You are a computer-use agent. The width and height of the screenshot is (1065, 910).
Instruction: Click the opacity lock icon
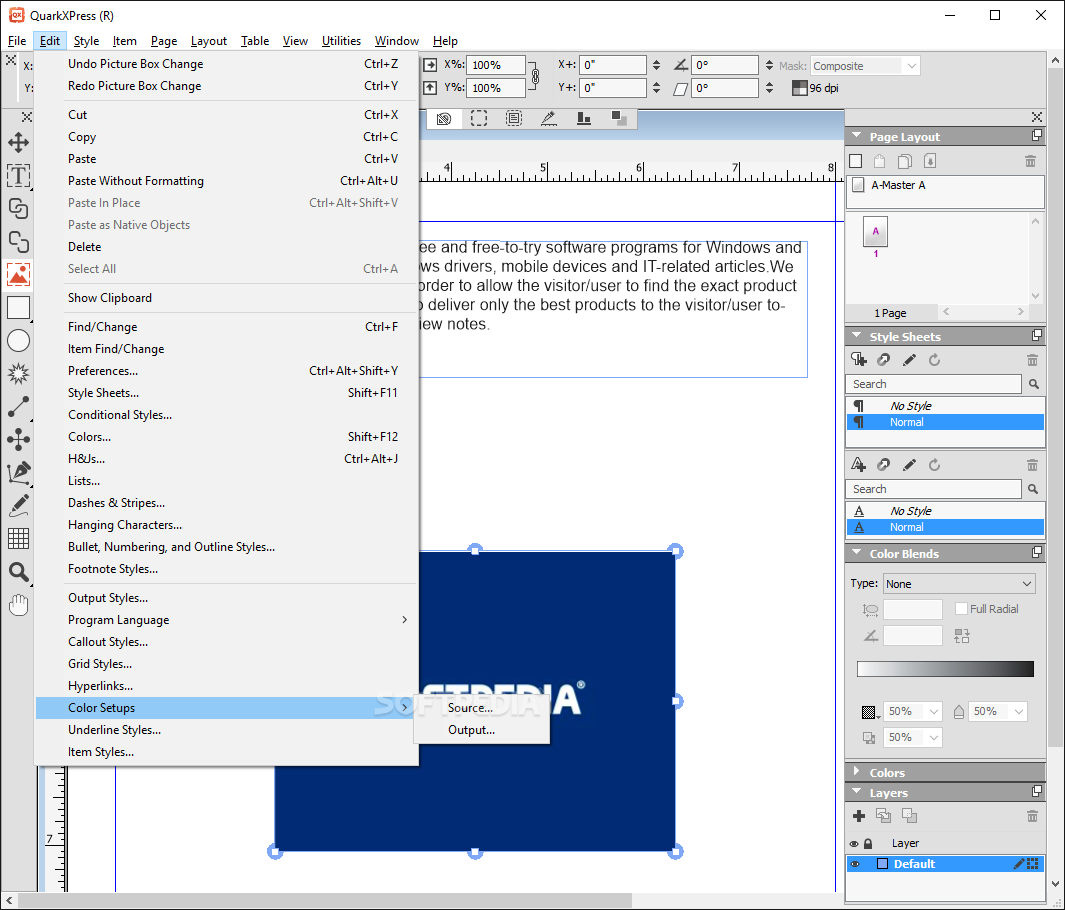click(x=958, y=711)
